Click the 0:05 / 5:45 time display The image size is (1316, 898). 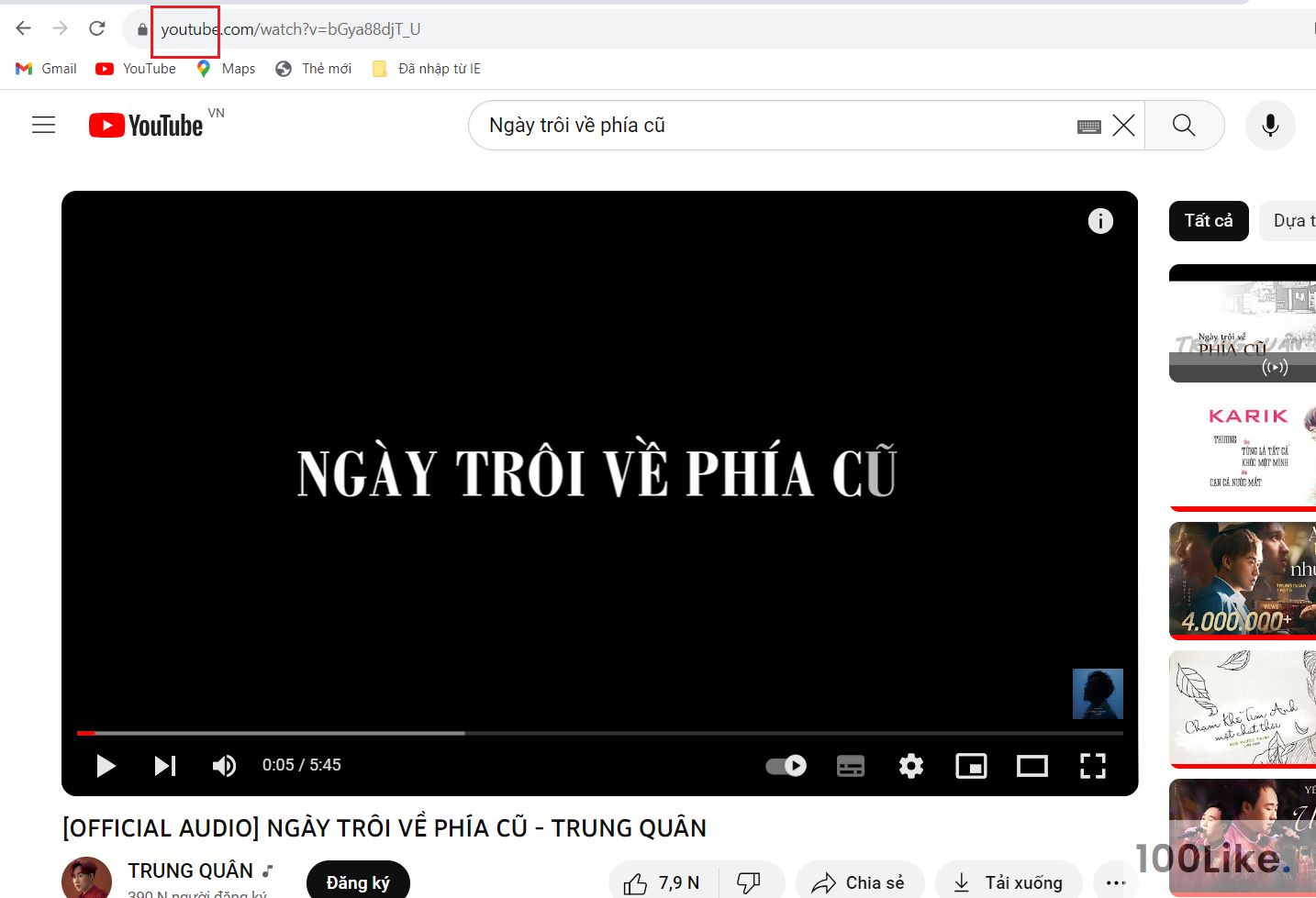click(302, 765)
